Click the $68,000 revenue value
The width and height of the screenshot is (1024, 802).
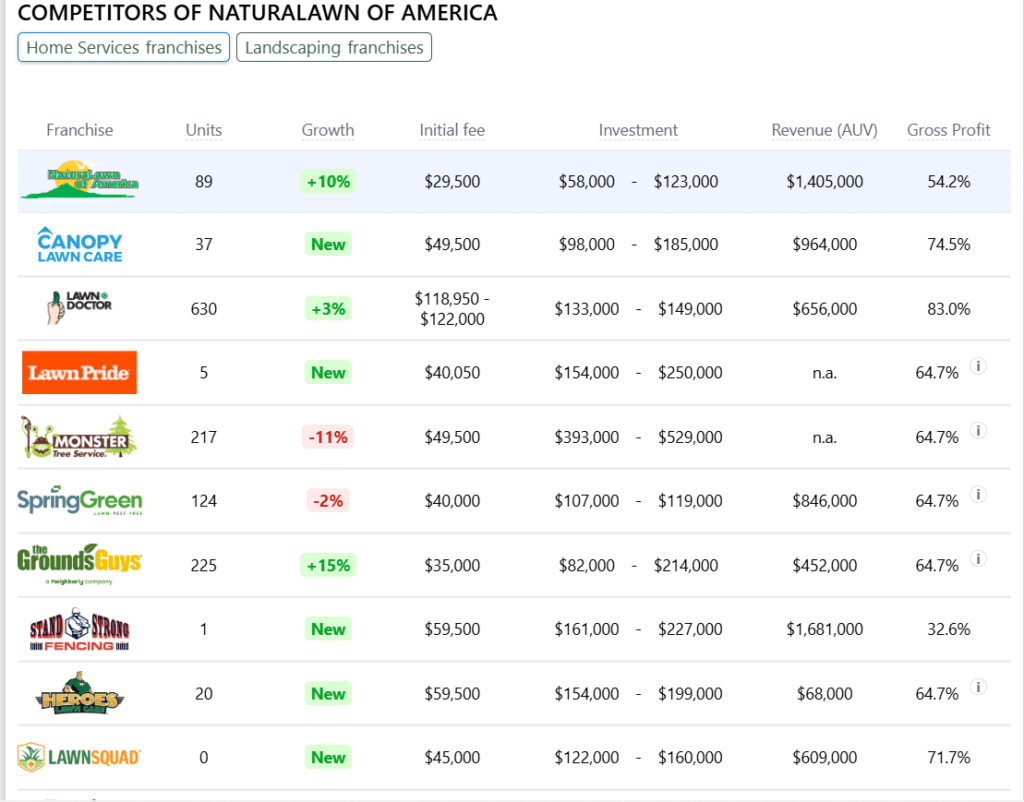pyautogui.click(x=824, y=694)
